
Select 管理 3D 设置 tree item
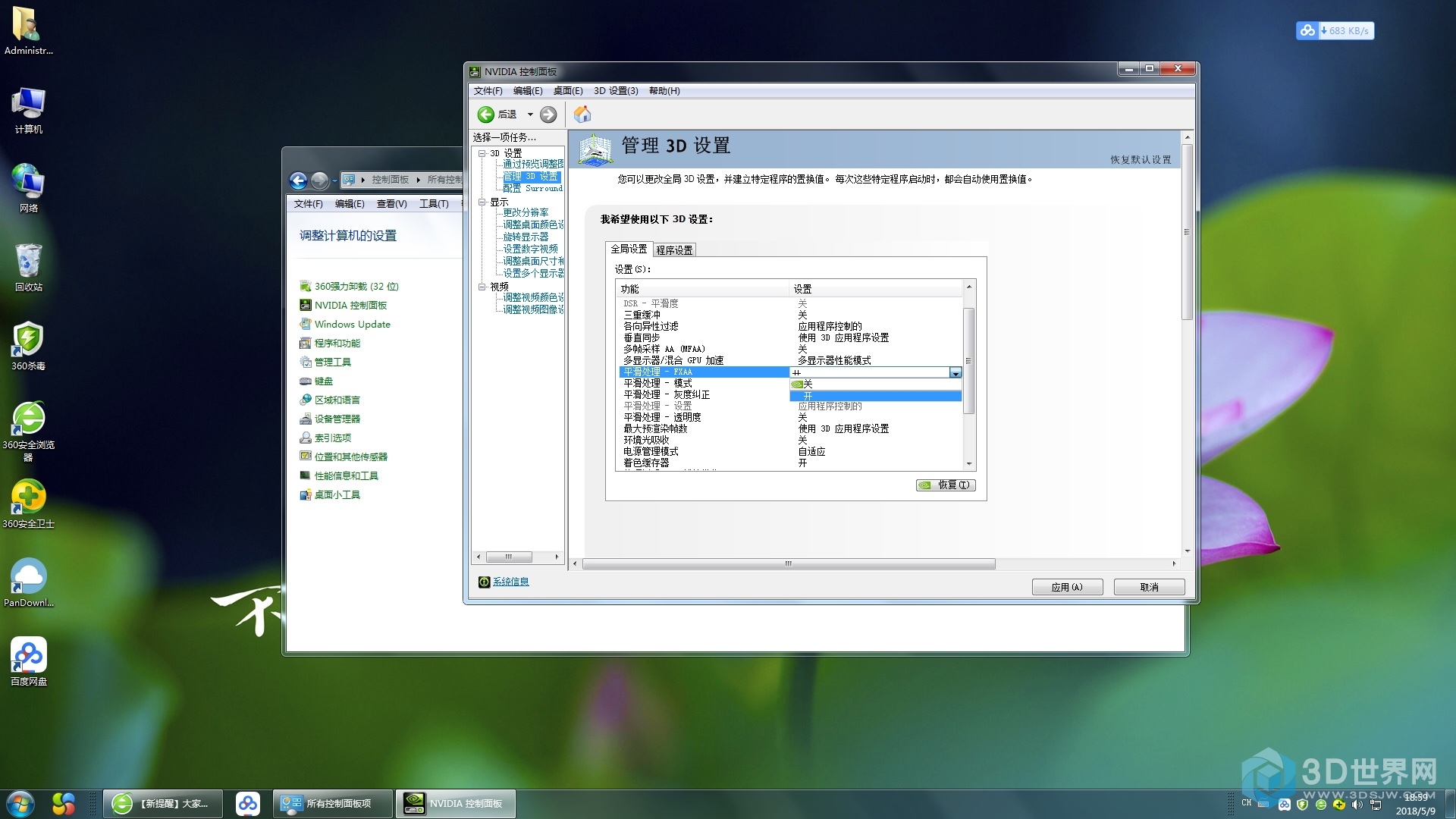click(531, 176)
